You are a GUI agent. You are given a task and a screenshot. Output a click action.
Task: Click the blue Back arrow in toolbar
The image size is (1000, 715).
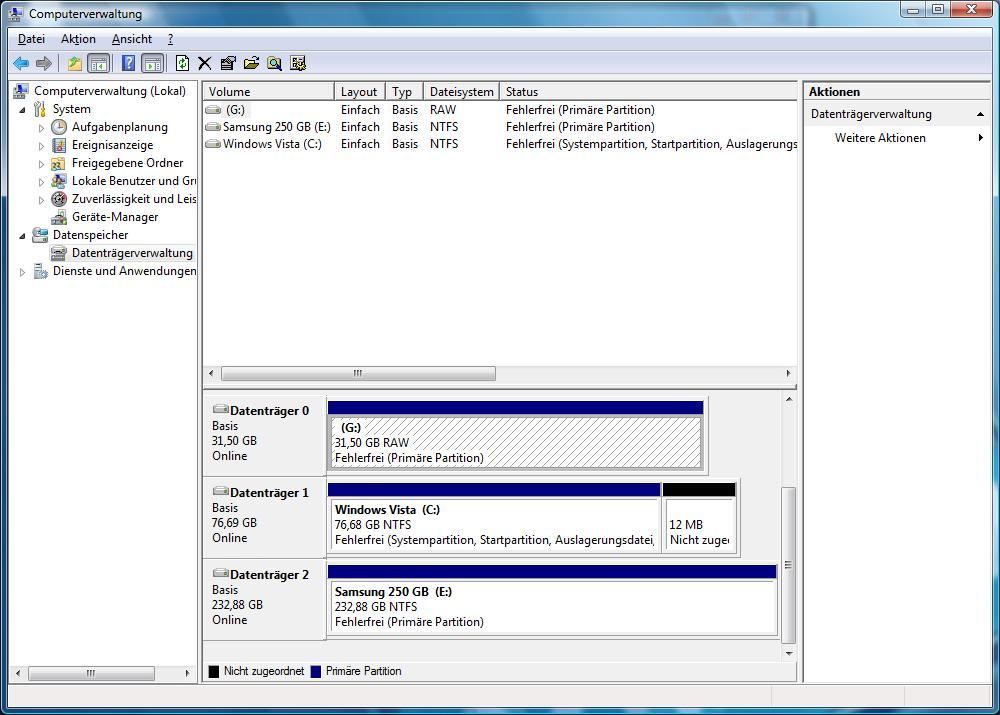21,63
